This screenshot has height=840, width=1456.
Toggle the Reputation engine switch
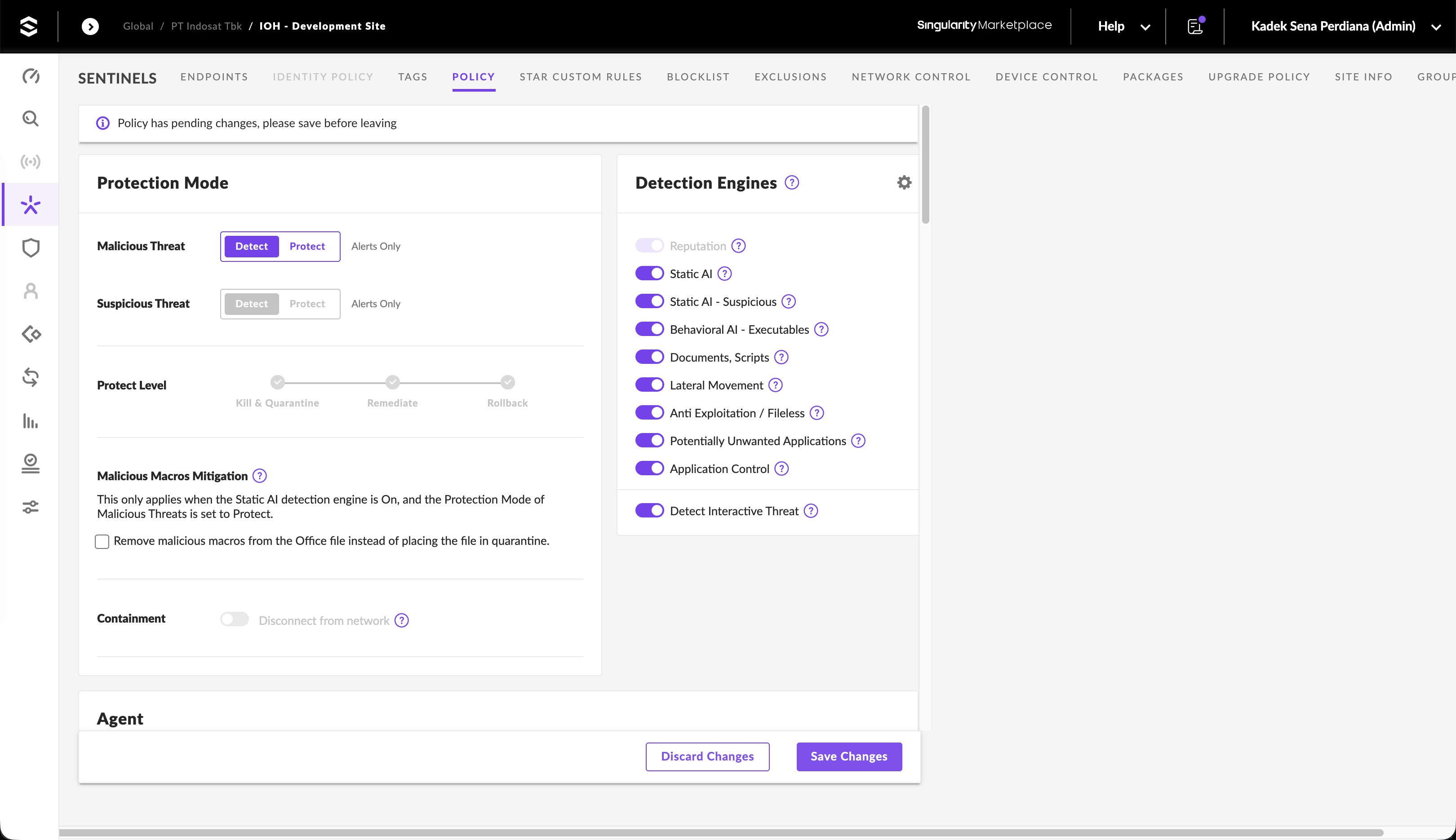[650, 246]
